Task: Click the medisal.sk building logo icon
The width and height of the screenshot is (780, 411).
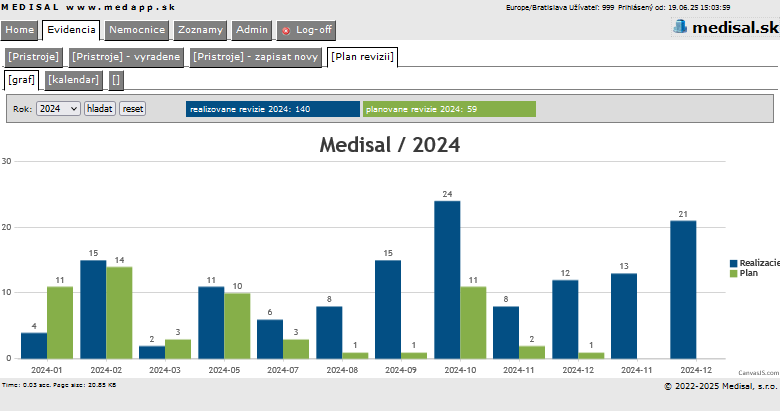Action: tap(680, 26)
